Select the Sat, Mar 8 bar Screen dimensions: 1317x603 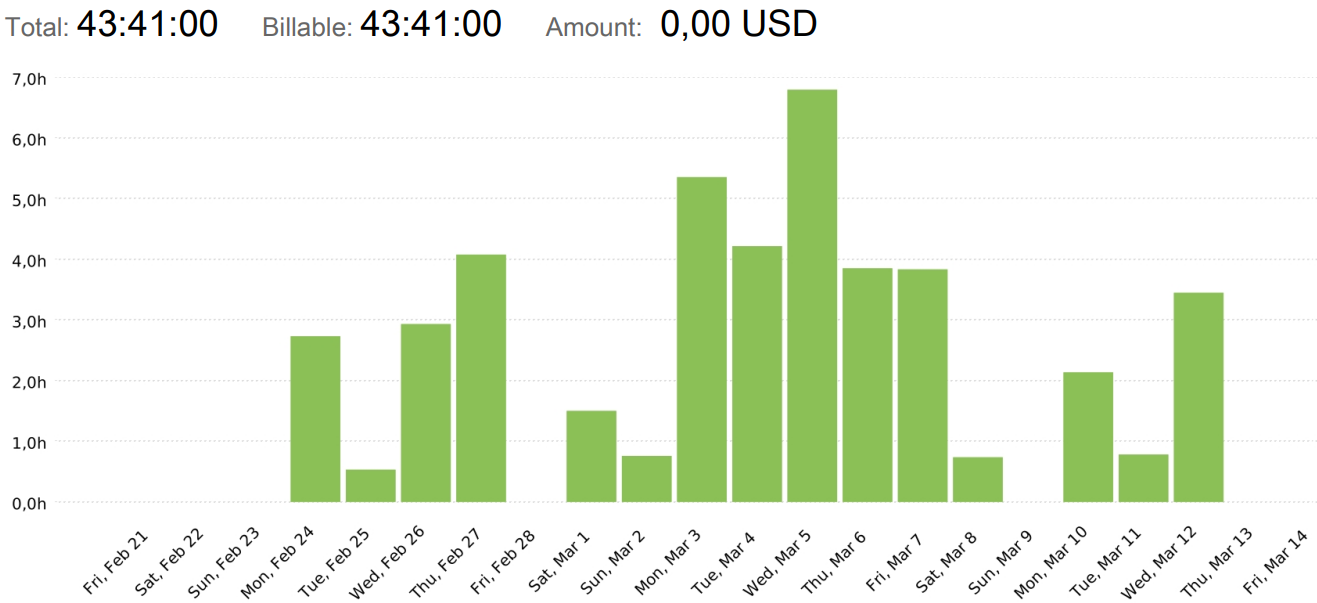tap(978, 480)
